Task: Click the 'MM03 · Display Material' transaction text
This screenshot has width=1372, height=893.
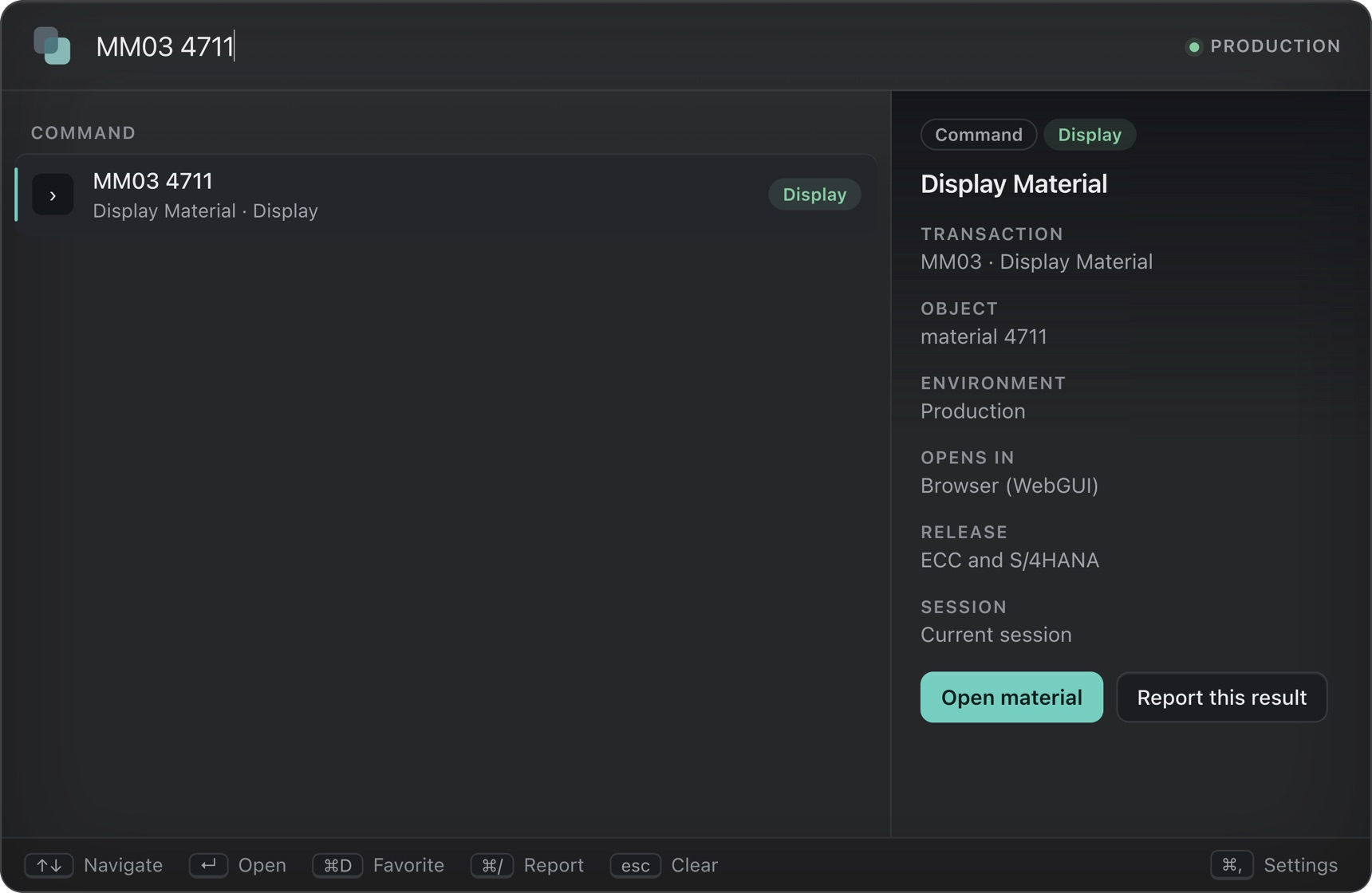Action: [x=1036, y=262]
